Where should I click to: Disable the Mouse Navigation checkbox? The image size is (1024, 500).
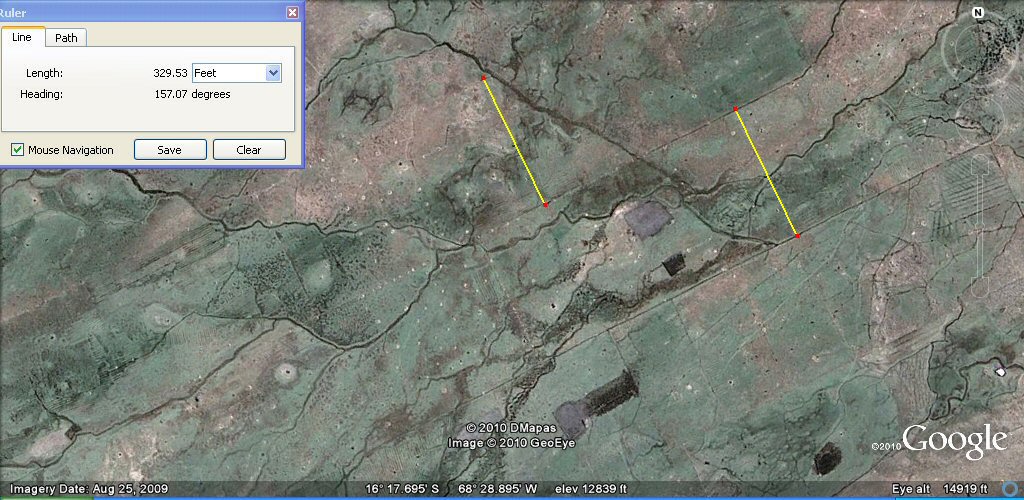click(x=18, y=150)
